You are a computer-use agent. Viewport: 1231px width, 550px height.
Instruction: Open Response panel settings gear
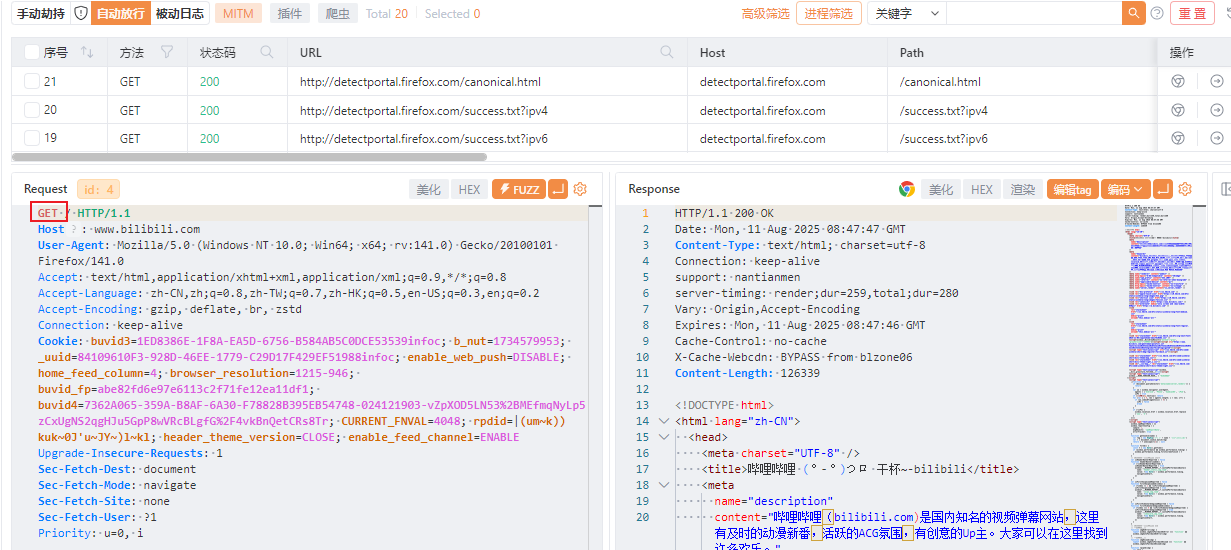coord(1185,189)
